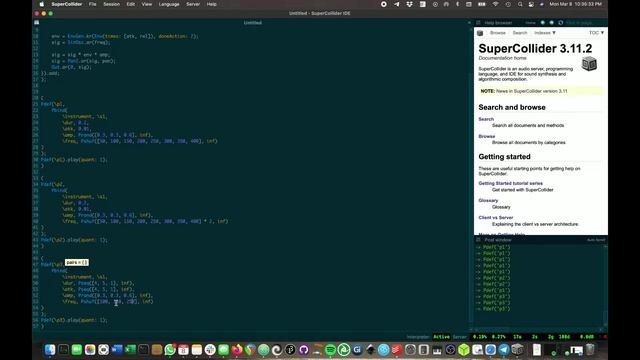Click the 'SuperCollider 3.11.2' help page heading
This screenshot has width=640, height=360.
click(x=535, y=49)
